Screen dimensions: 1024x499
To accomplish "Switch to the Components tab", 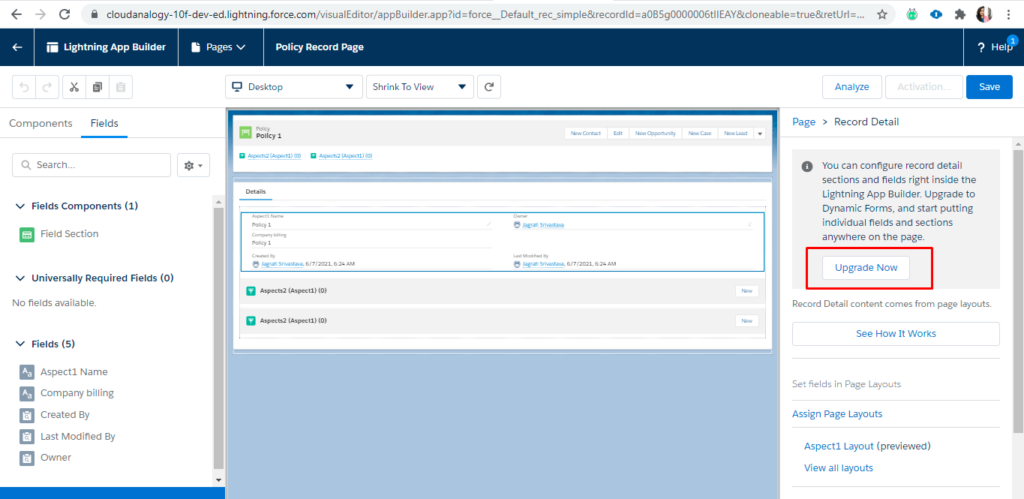I will click(41, 124).
